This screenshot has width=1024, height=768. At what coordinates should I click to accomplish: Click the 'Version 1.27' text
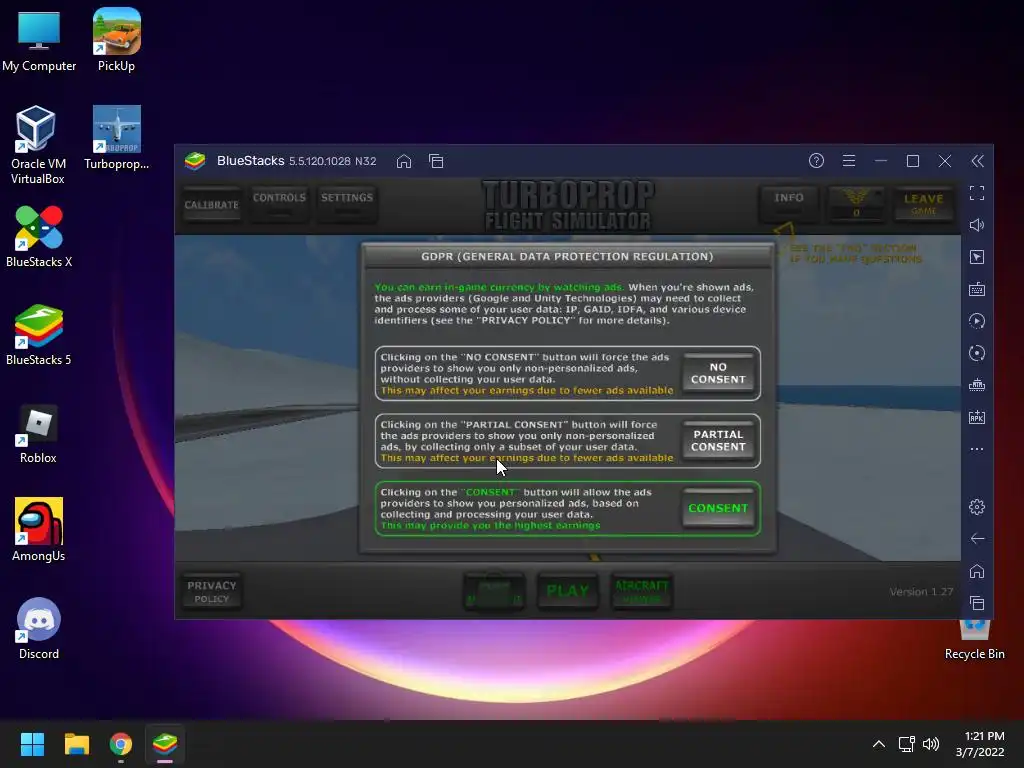(921, 592)
